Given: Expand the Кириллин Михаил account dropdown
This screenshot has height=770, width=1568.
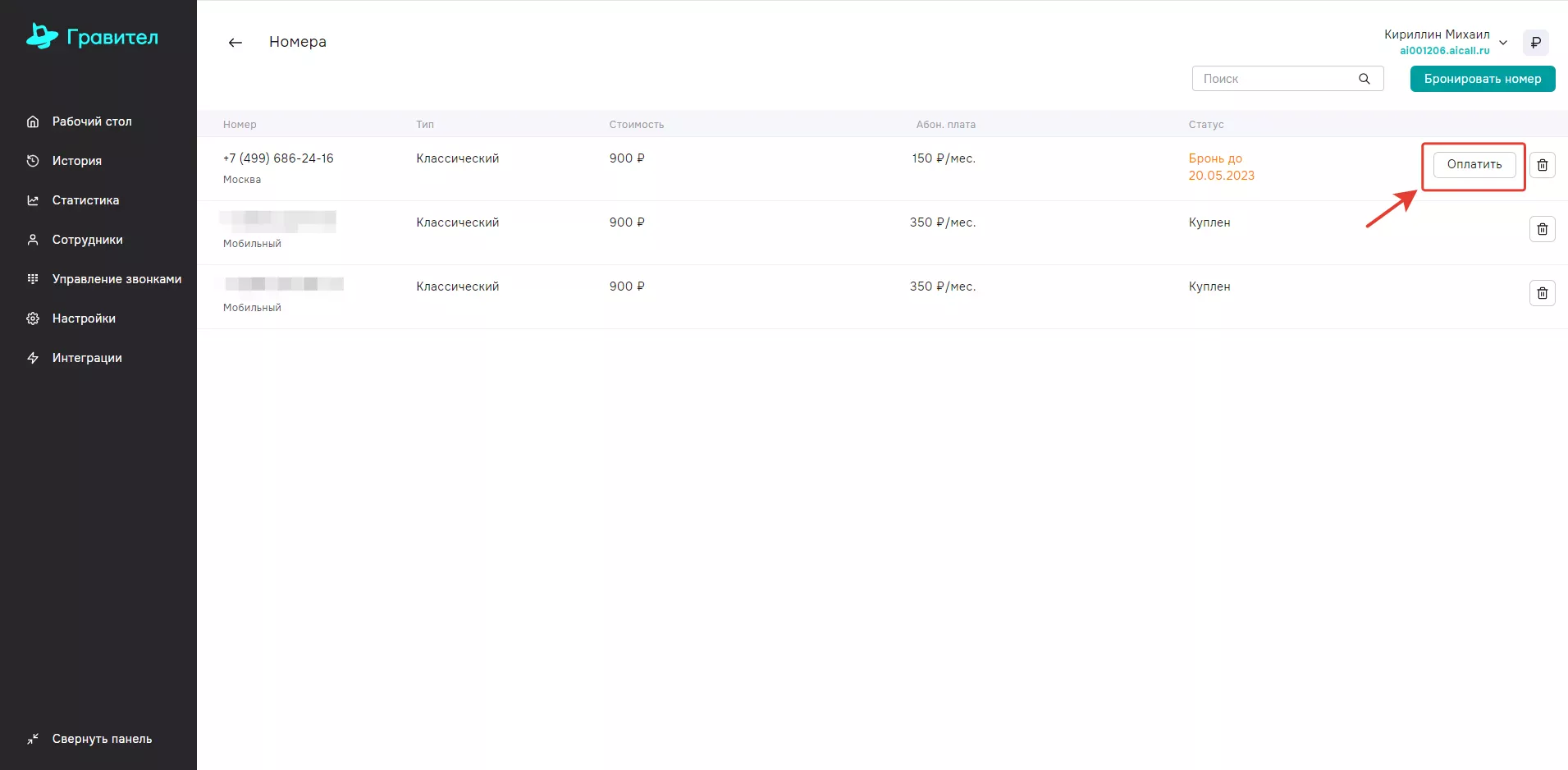Looking at the screenshot, I should pyautogui.click(x=1503, y=43).
